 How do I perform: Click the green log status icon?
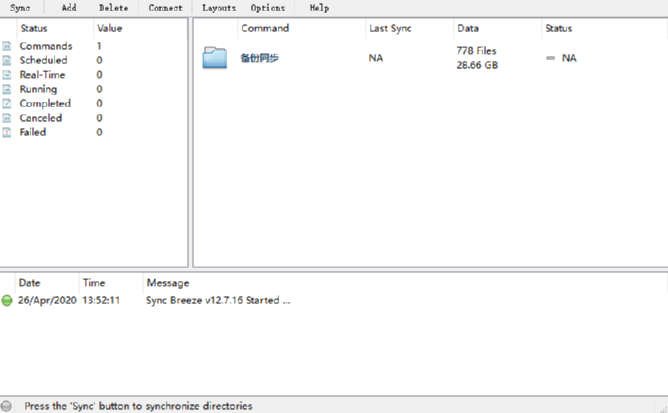point(7,300)
